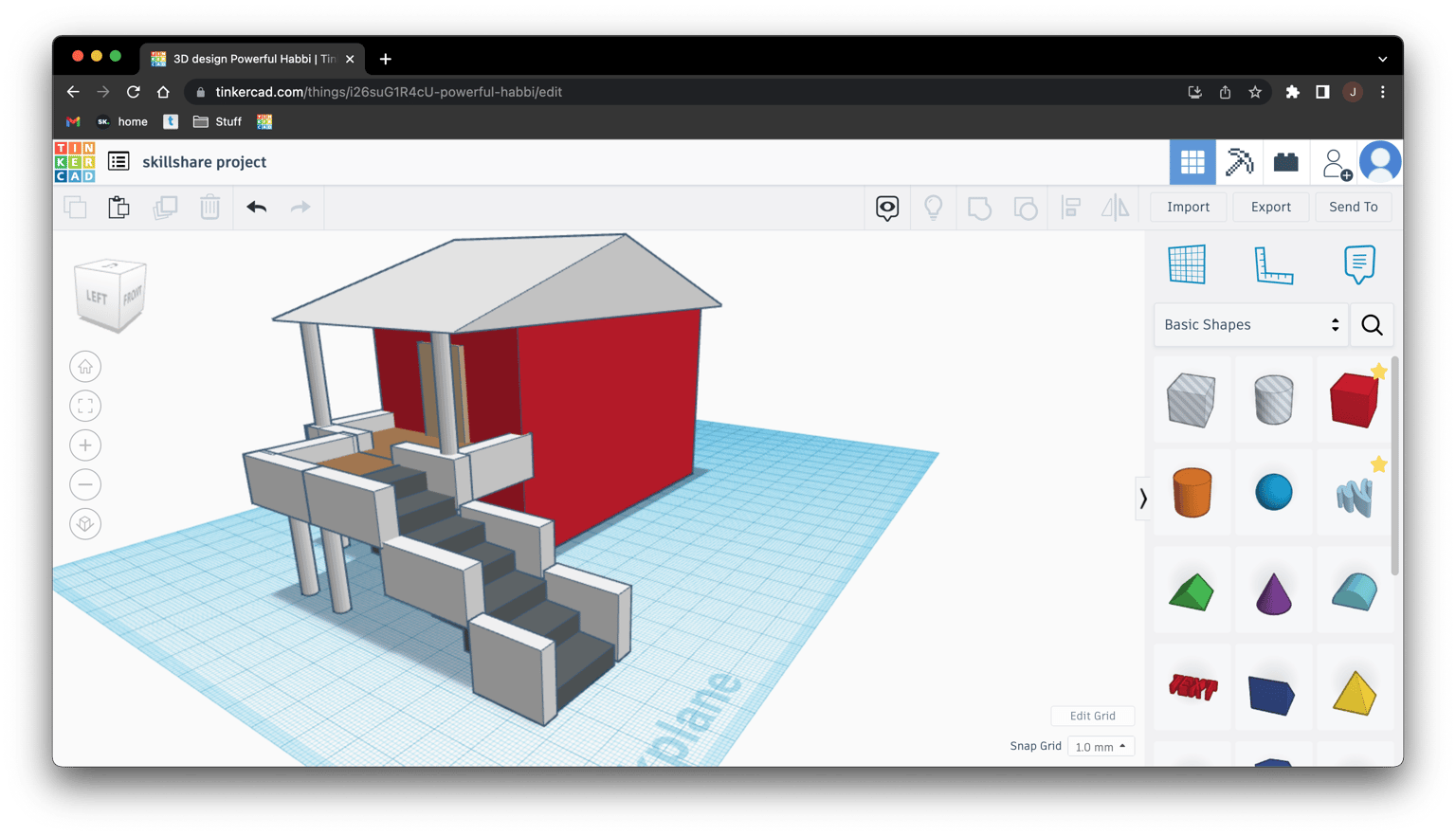Click the view cube LEFT face

pos(97,298)
